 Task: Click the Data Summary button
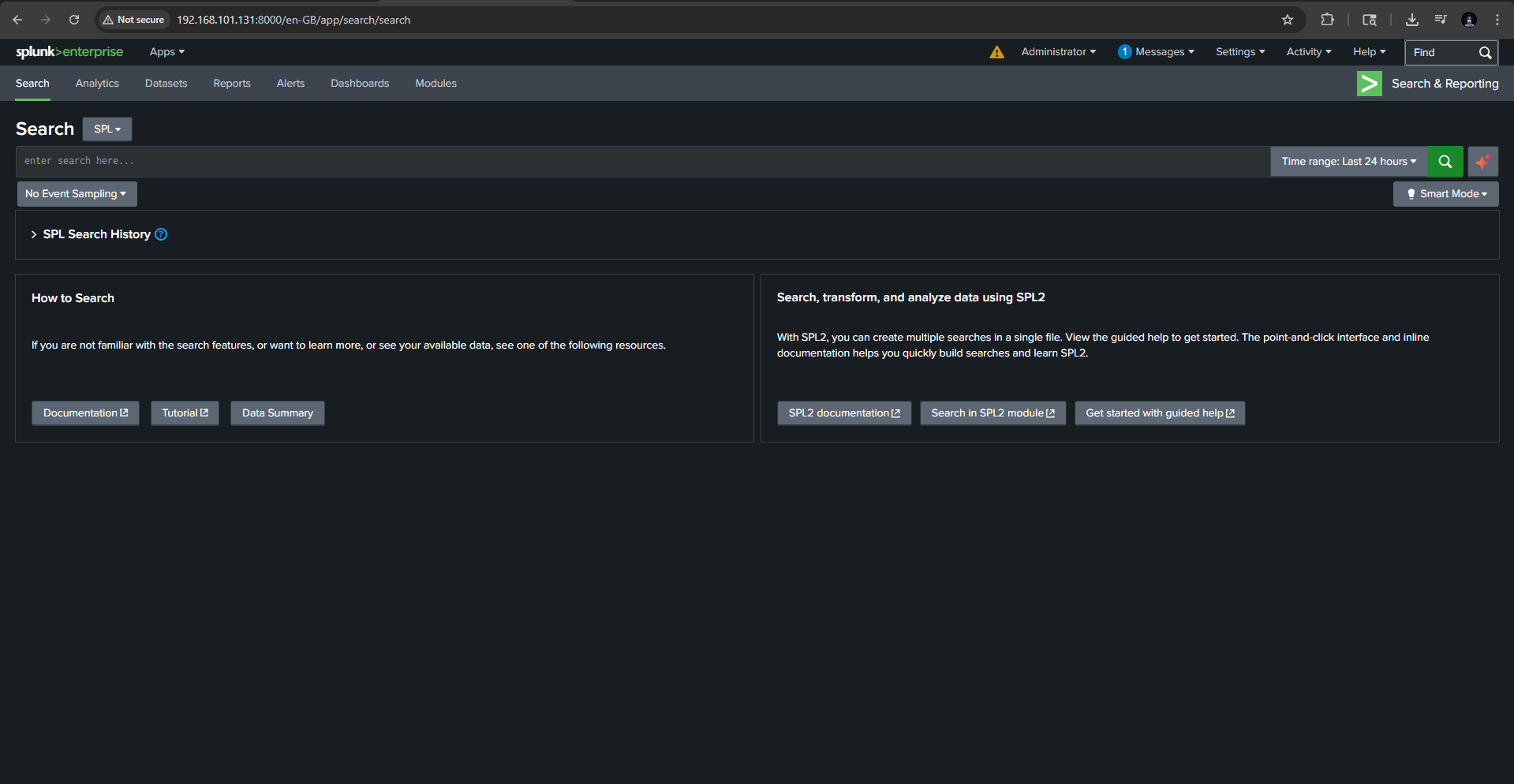pyautogui.click(x=277, y=413)
